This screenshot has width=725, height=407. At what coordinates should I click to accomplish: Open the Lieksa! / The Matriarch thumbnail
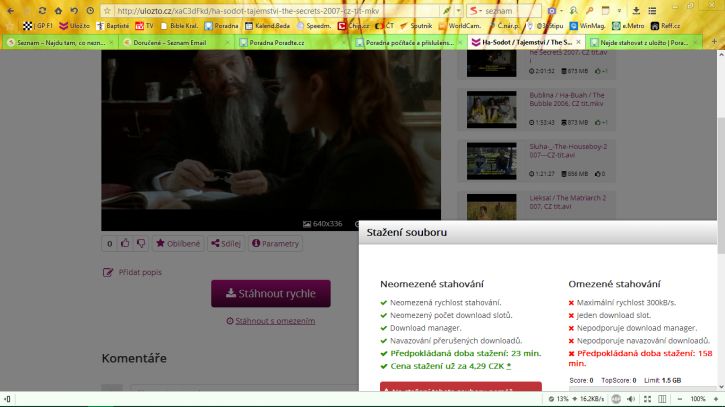click(x=492, y=207)
